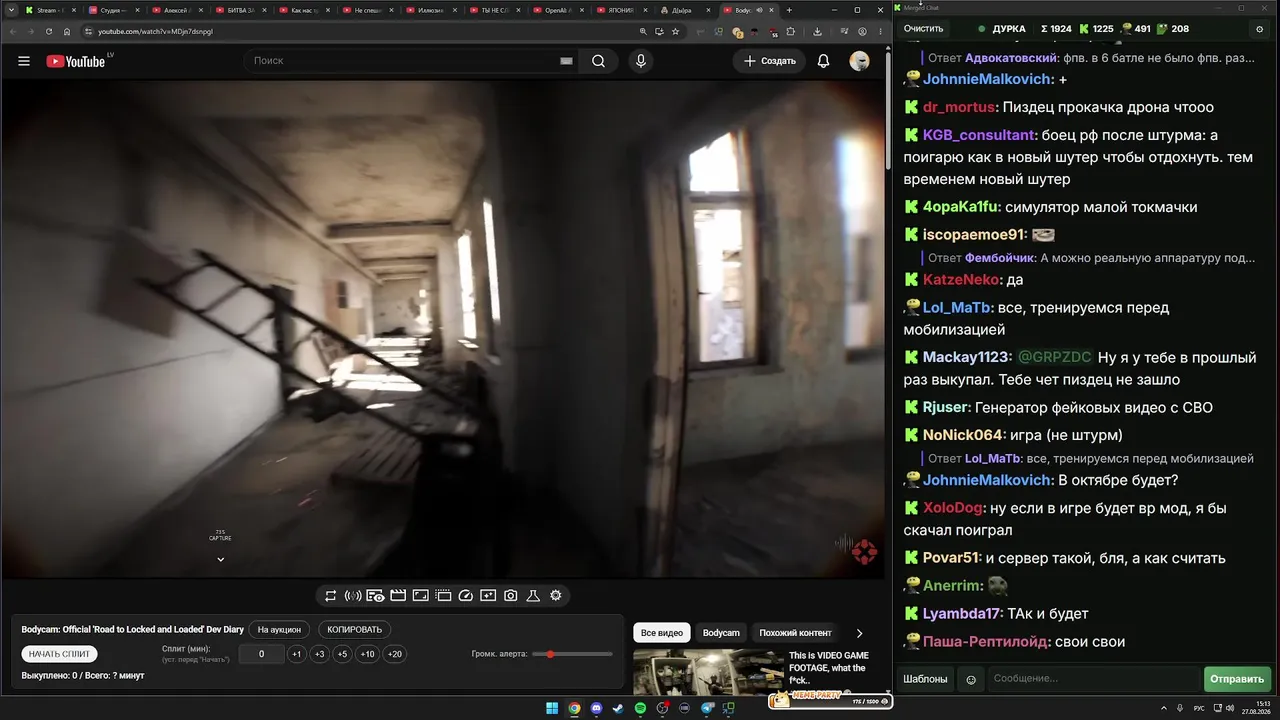
Task: Click the loop/repeat icon under the video
Action: (x=331, y=596)
